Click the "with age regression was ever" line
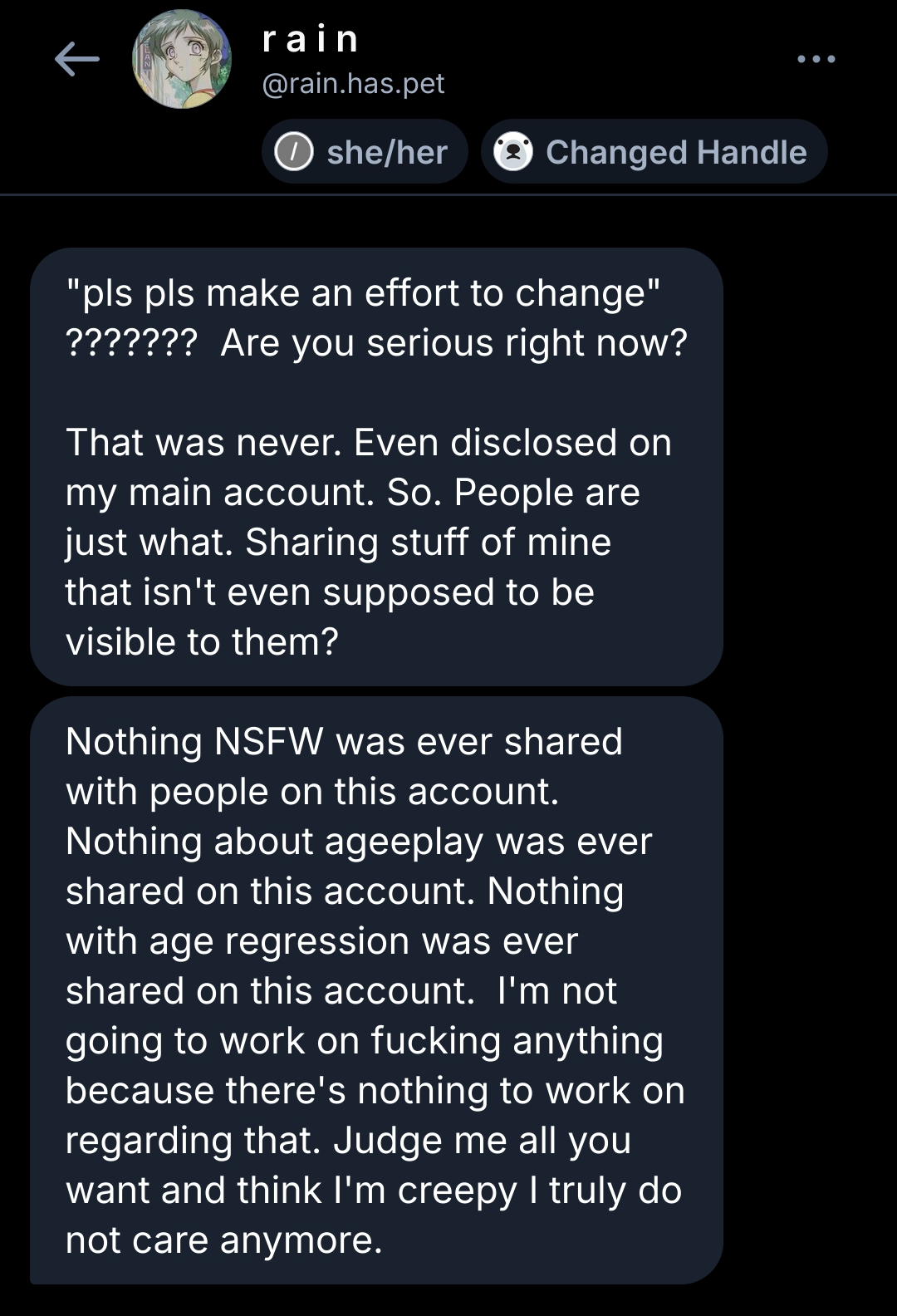The image size is (897, 1316). tap(321, 941)
